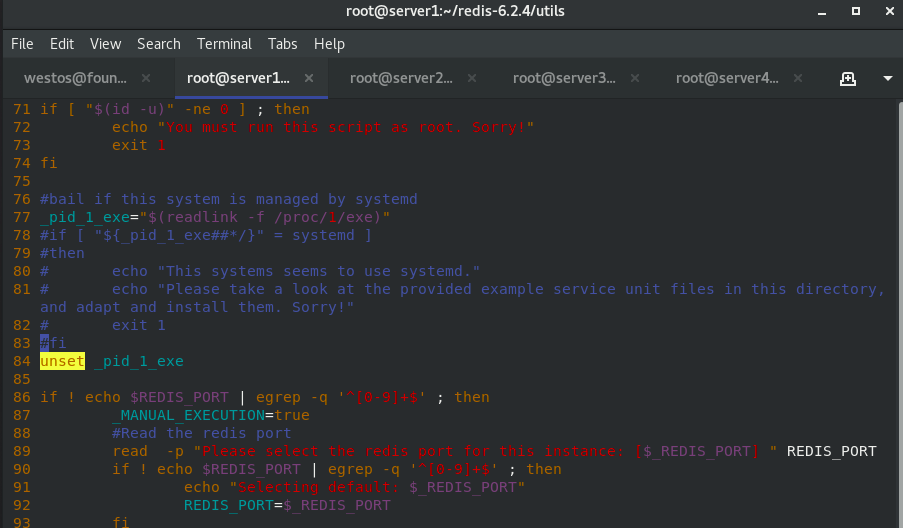The width and height of the screenshot is (903, 528).
Task: Click "fi" on line 74
Action: pyautogui.click(x=49, y=163)
